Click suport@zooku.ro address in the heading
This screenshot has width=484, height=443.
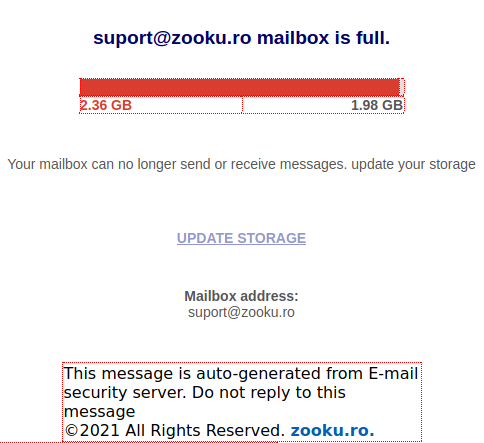click(172, 38)
